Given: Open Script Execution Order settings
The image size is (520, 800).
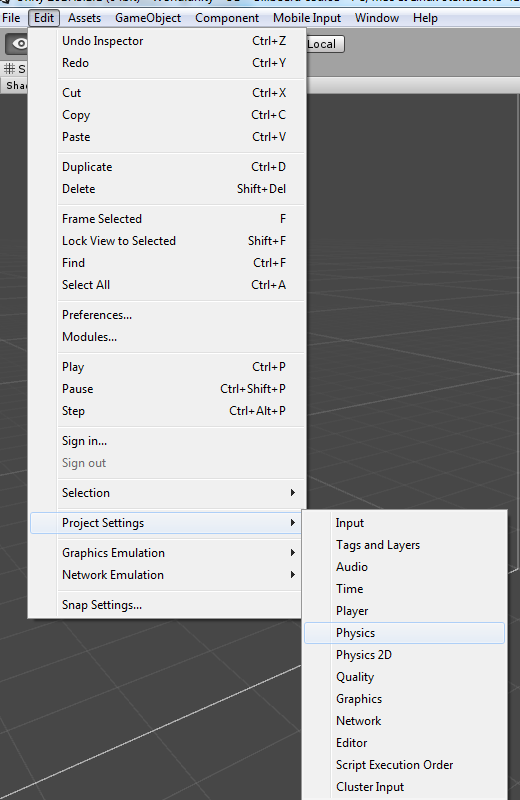Looking at the screenshot, I should pyautogui.click(x=404, y=765).
